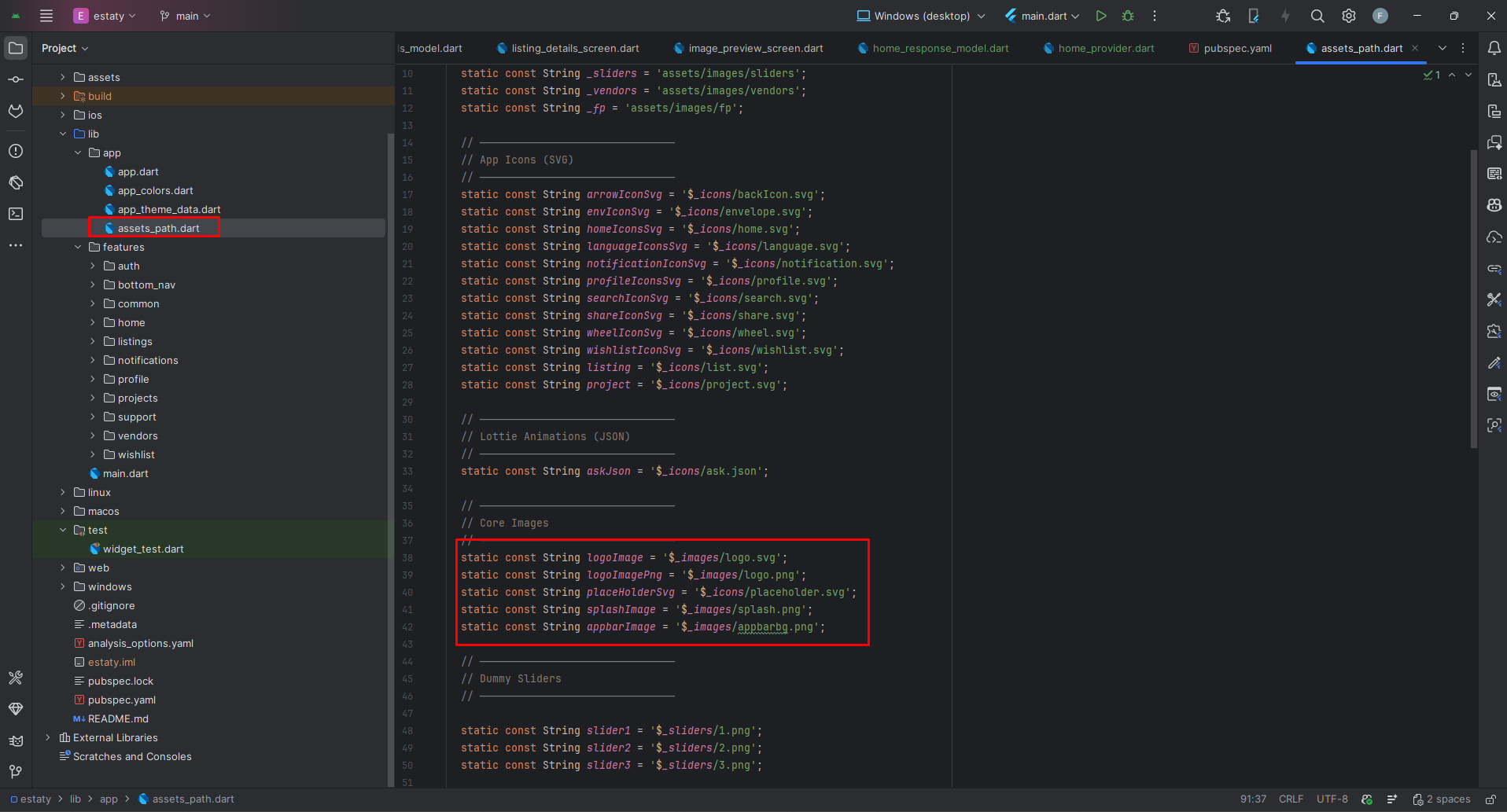Viewport: 1507px width, 812px height.
Task: Open the recent tabs dropdown arrow
Action: pyautogui.click(x=1443, y=48)
